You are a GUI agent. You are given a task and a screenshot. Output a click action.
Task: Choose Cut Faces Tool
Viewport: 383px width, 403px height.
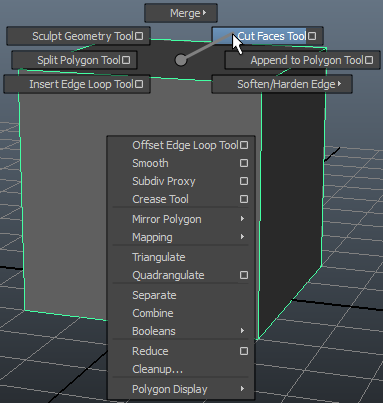click(x=268, y=36)
